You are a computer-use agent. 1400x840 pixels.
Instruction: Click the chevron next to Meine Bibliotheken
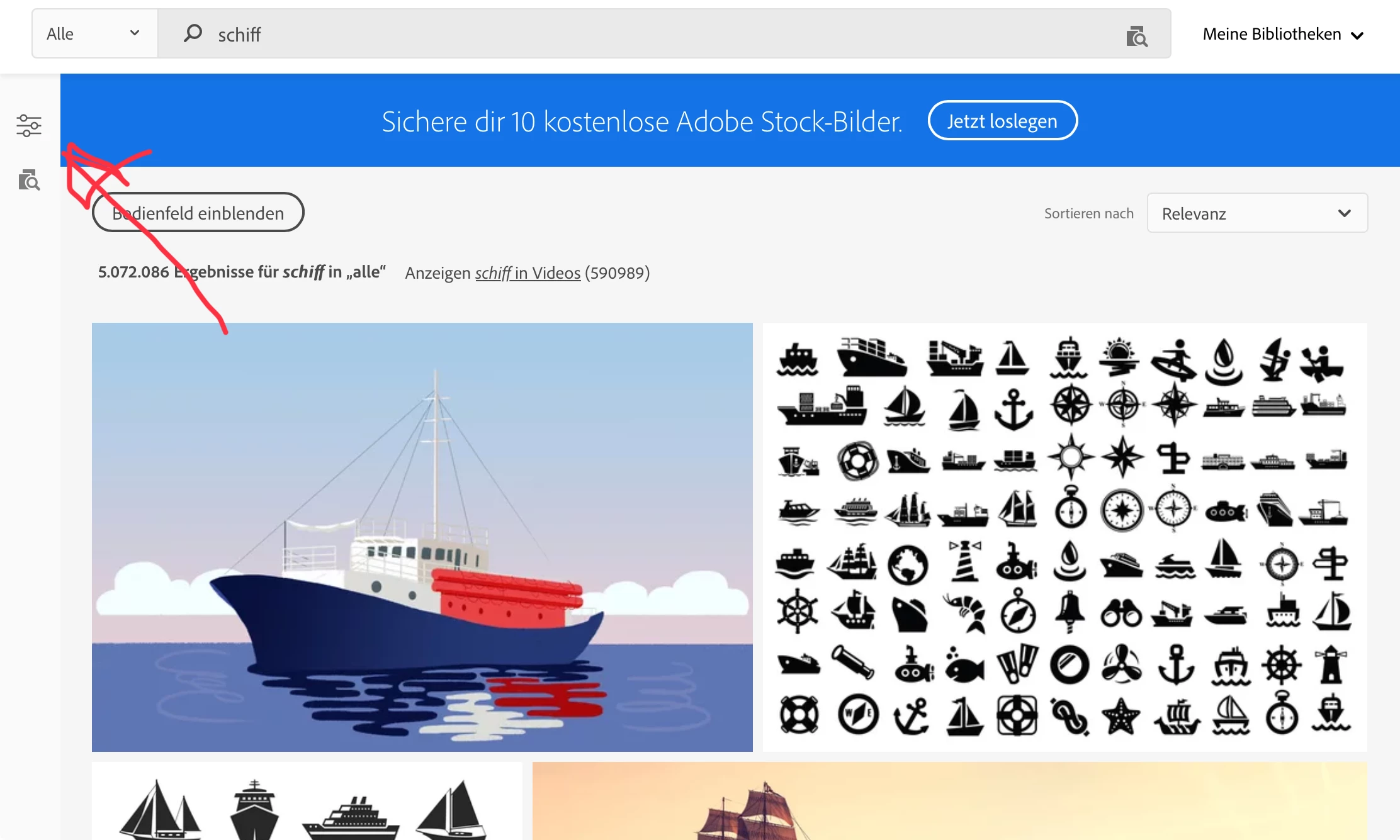coord(1357,35)
